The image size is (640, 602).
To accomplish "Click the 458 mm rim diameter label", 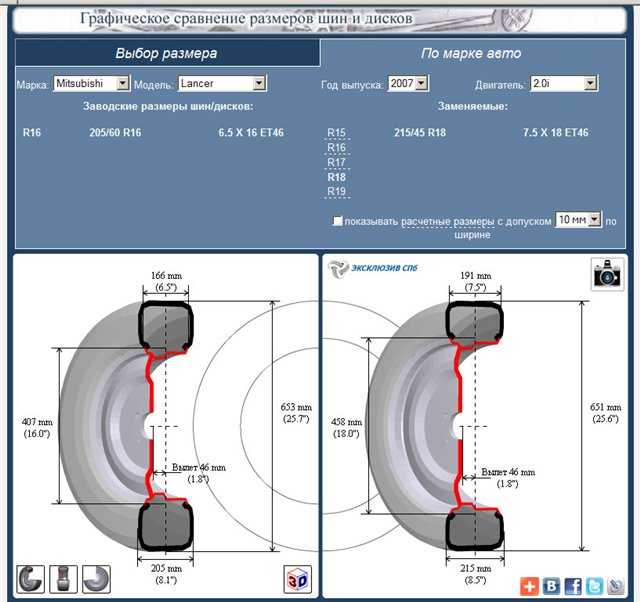I will point(347,428).
